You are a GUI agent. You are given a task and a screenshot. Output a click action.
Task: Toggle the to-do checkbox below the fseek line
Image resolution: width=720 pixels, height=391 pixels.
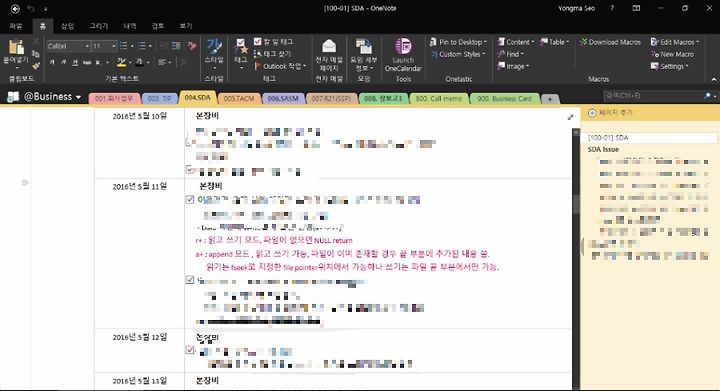click(190, 279)
